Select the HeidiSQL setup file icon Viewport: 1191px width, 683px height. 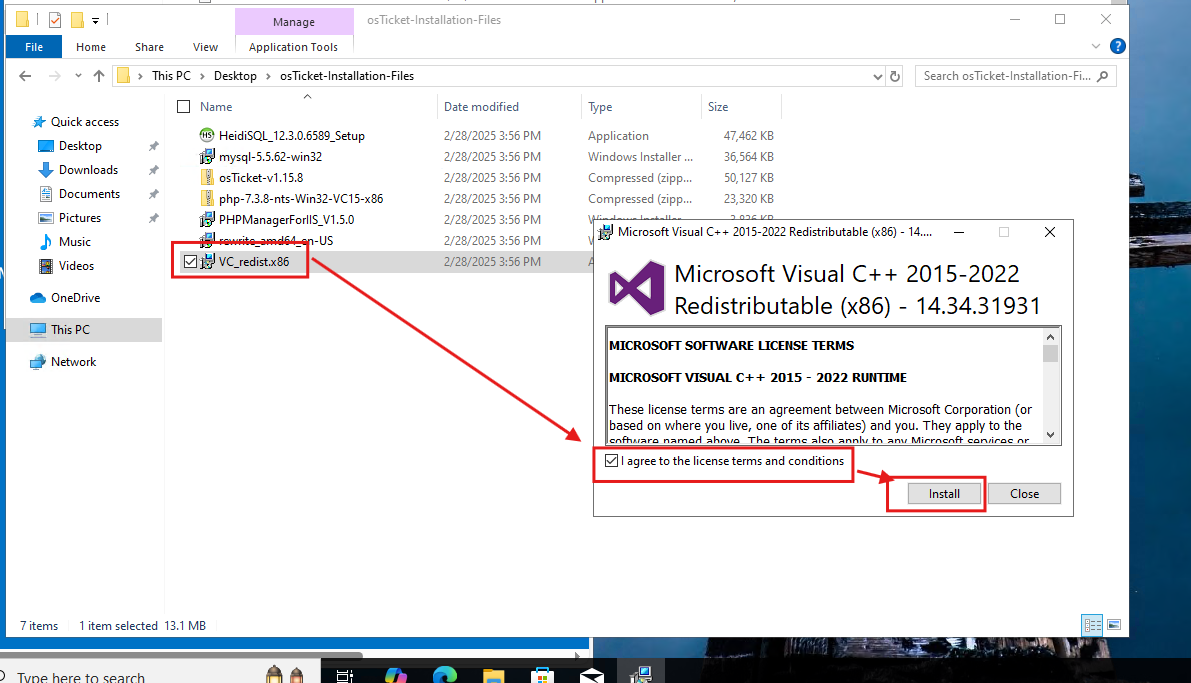click(207, 135)
